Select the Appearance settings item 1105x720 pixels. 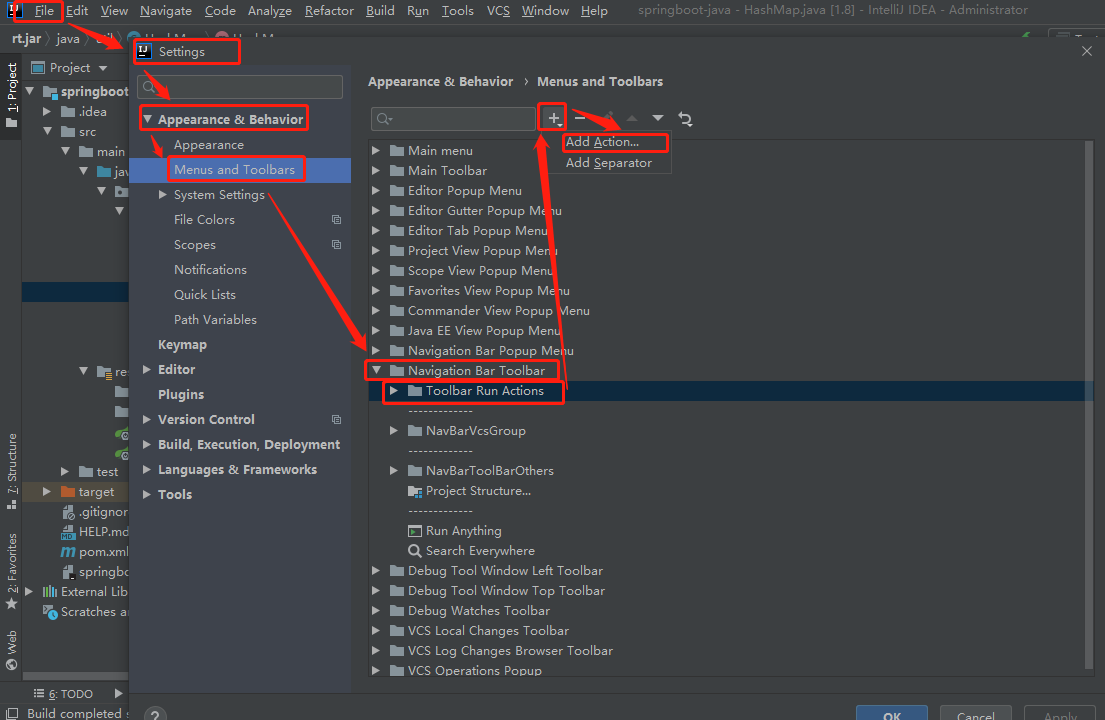(209, 144)
